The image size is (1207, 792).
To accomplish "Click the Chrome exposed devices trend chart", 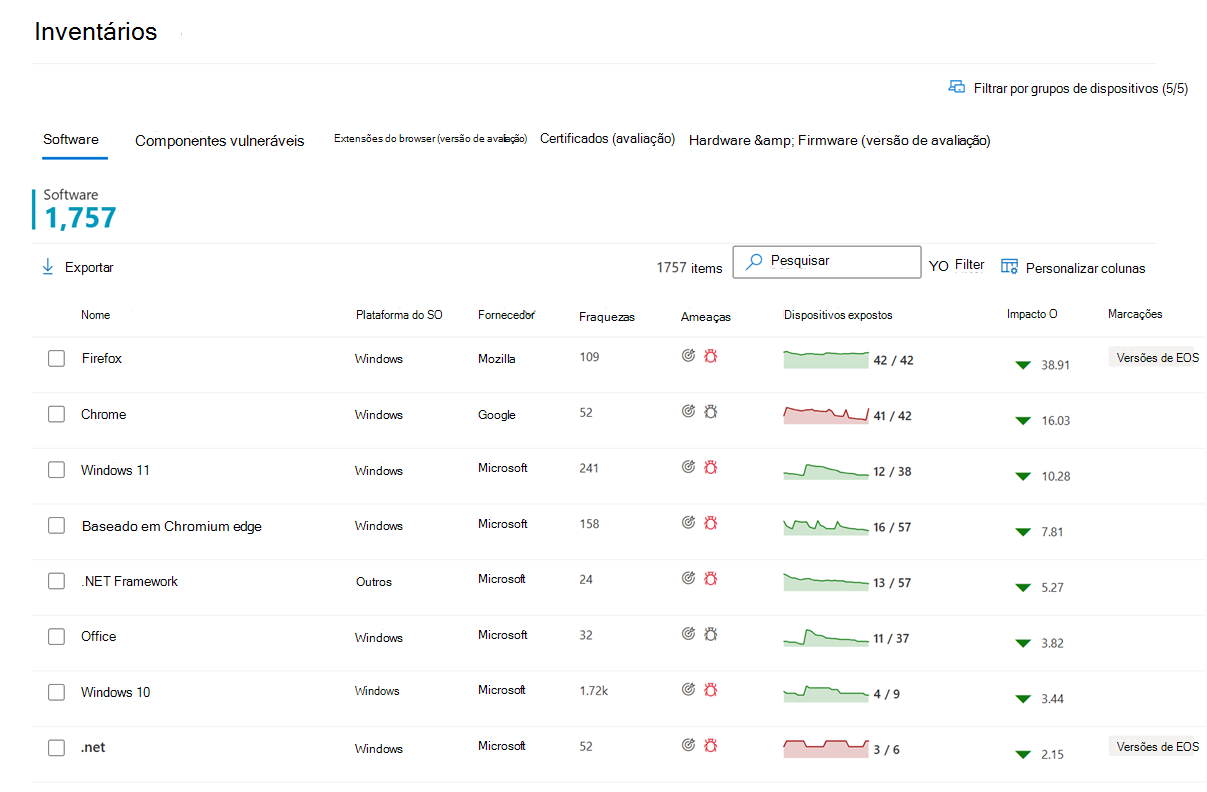I will point(825,414).
